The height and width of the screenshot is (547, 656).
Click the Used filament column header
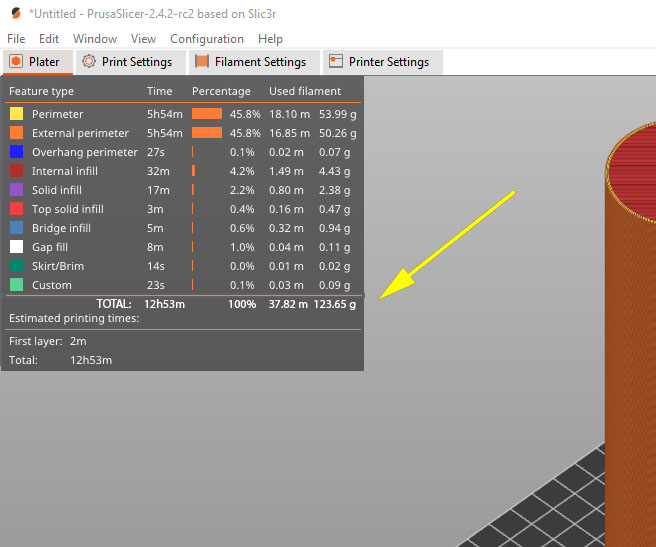tap(305, 91)
